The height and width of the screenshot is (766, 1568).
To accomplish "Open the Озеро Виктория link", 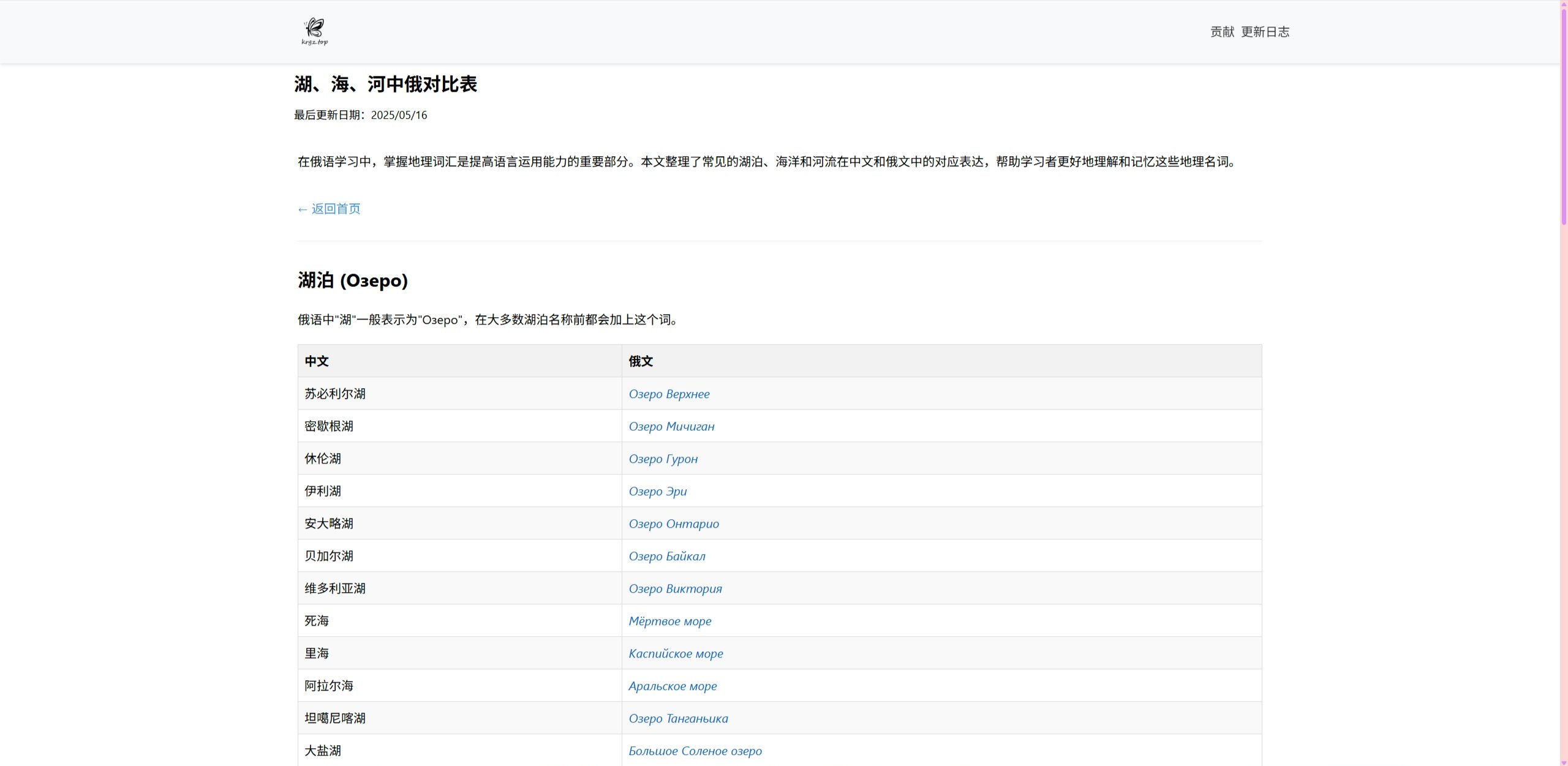I will pyautogui.click(x=675, y=589).
